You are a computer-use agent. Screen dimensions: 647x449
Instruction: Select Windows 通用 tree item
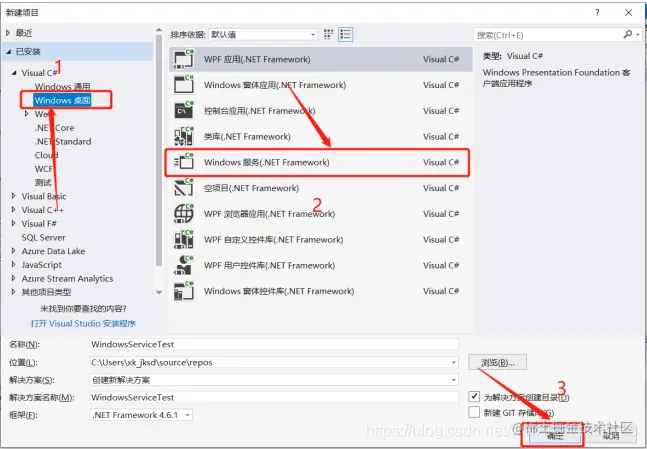62,87
